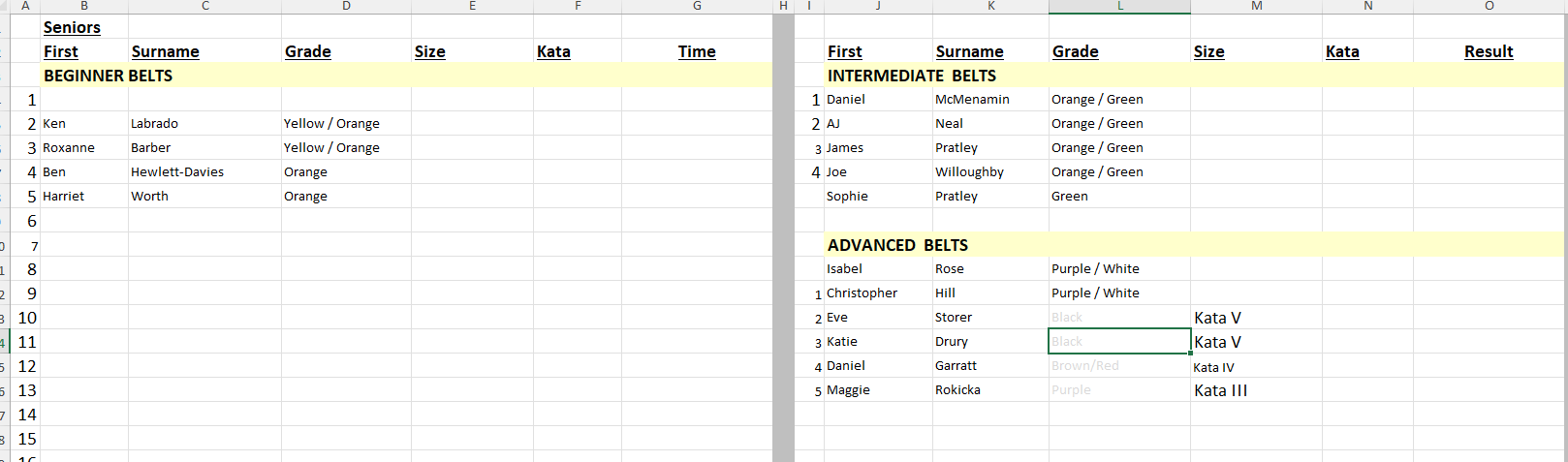
Task: Click the Kata IV cell for Garratt
Action: 1256,367
